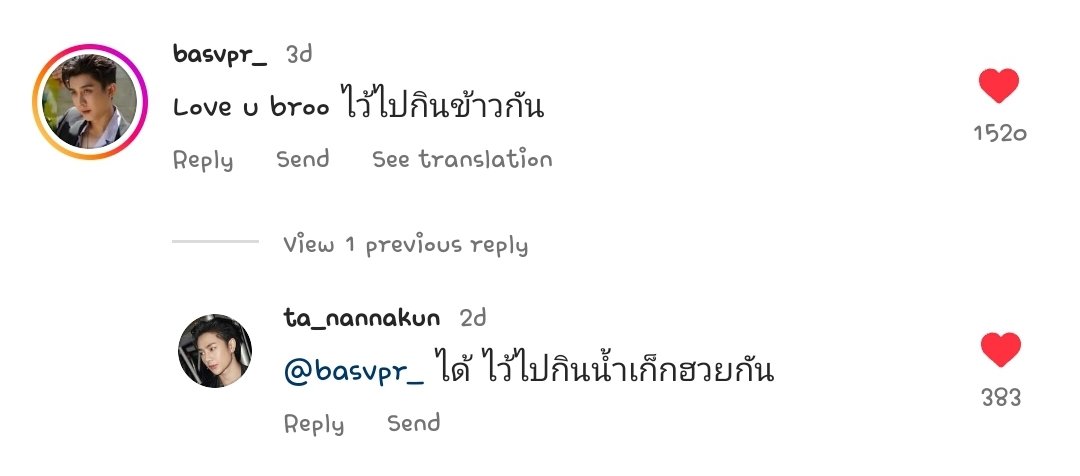
Task: Open the @basvpr_ mention in the reply
Action: pyautogui.click(x=354, y=372)
